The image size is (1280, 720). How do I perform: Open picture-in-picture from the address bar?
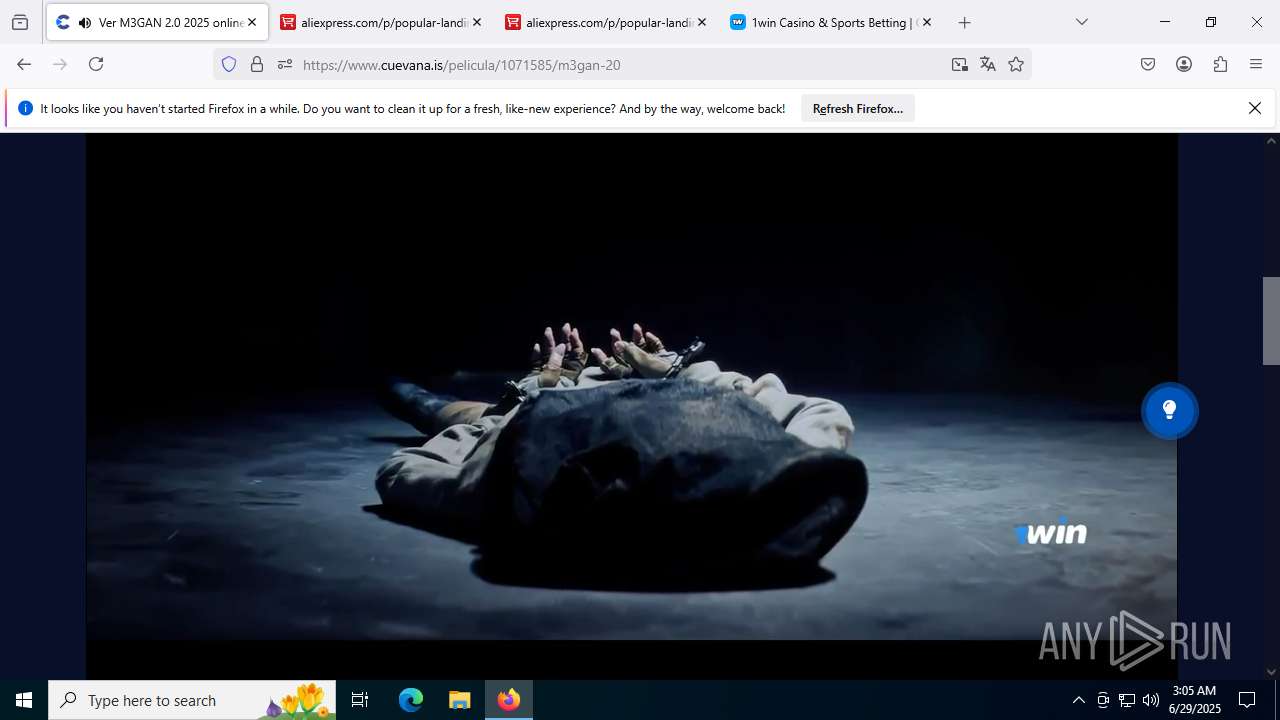coord(960,64)
